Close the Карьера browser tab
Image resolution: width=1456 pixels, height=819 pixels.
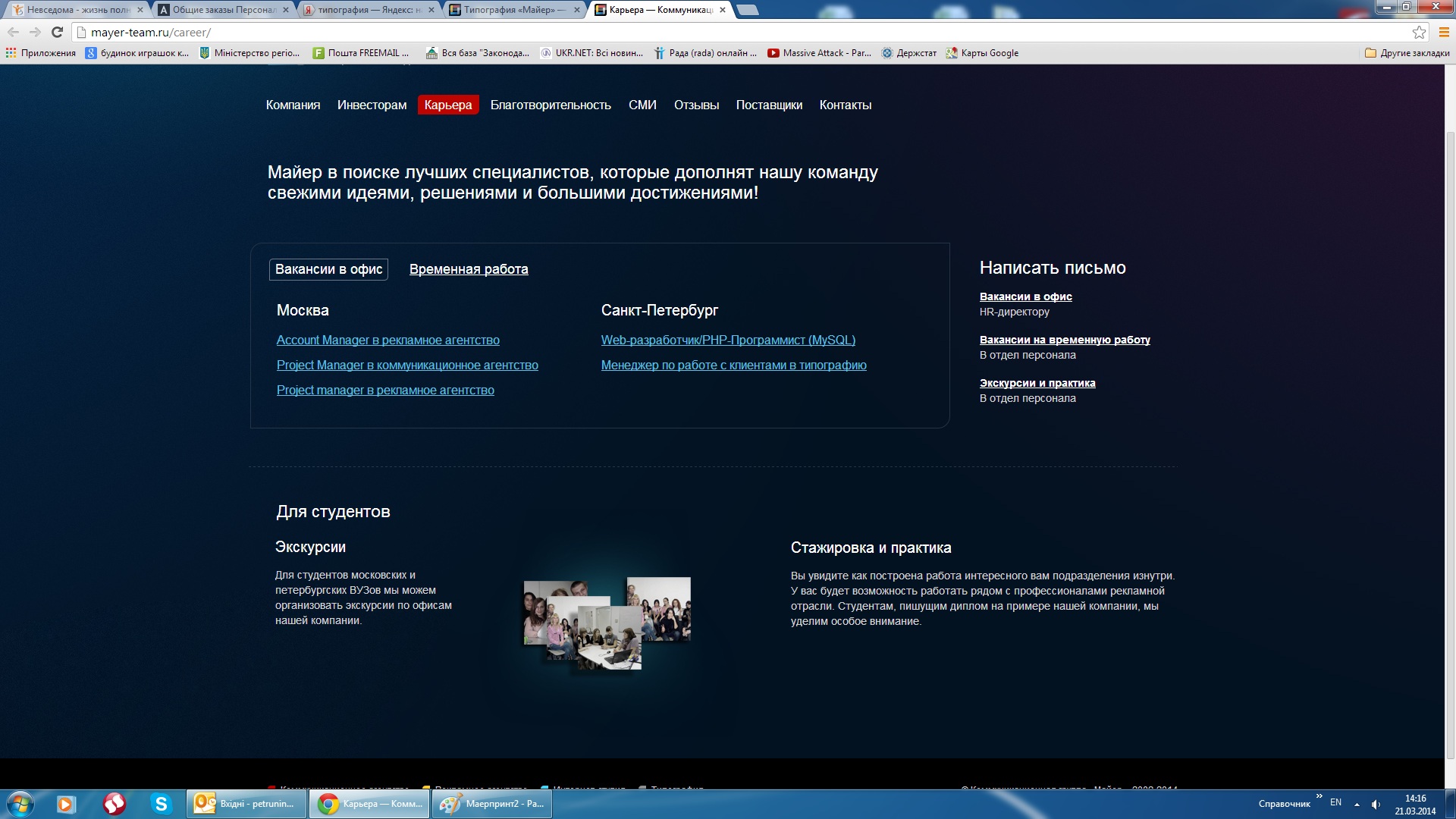pyautogui.click(x=723, y=10)
